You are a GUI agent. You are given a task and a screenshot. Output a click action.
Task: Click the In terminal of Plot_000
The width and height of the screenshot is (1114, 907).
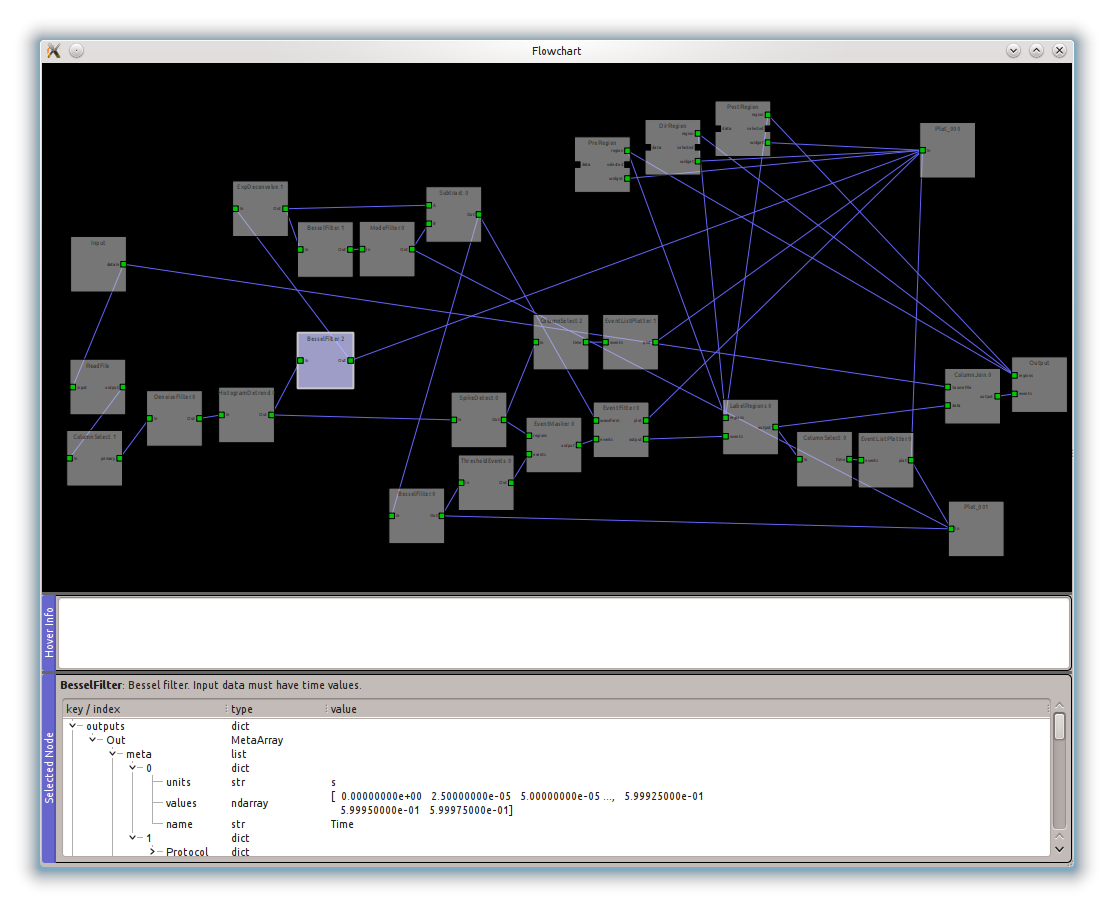(923, 151)
